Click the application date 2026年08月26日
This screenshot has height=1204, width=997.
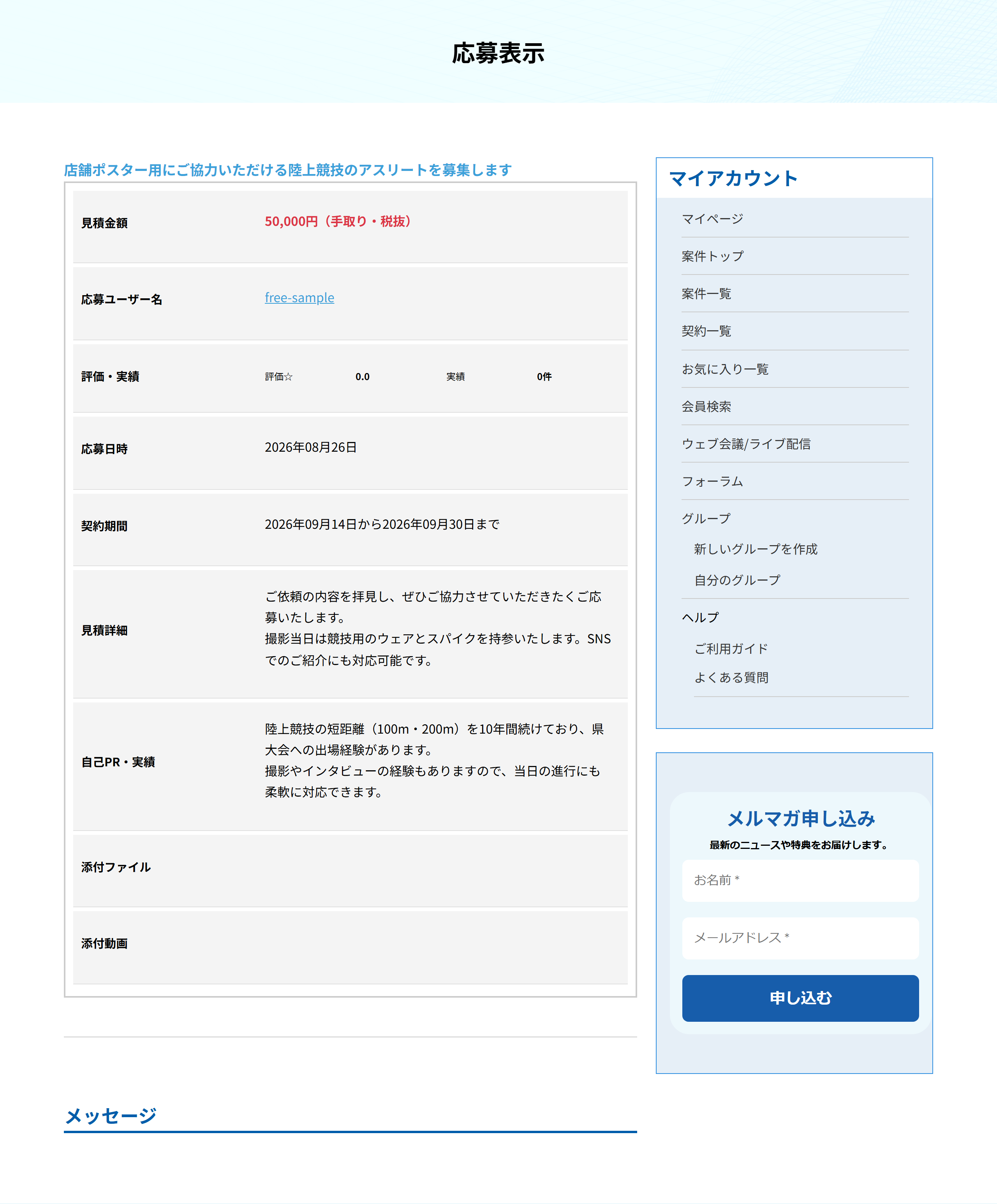point(311,447)
